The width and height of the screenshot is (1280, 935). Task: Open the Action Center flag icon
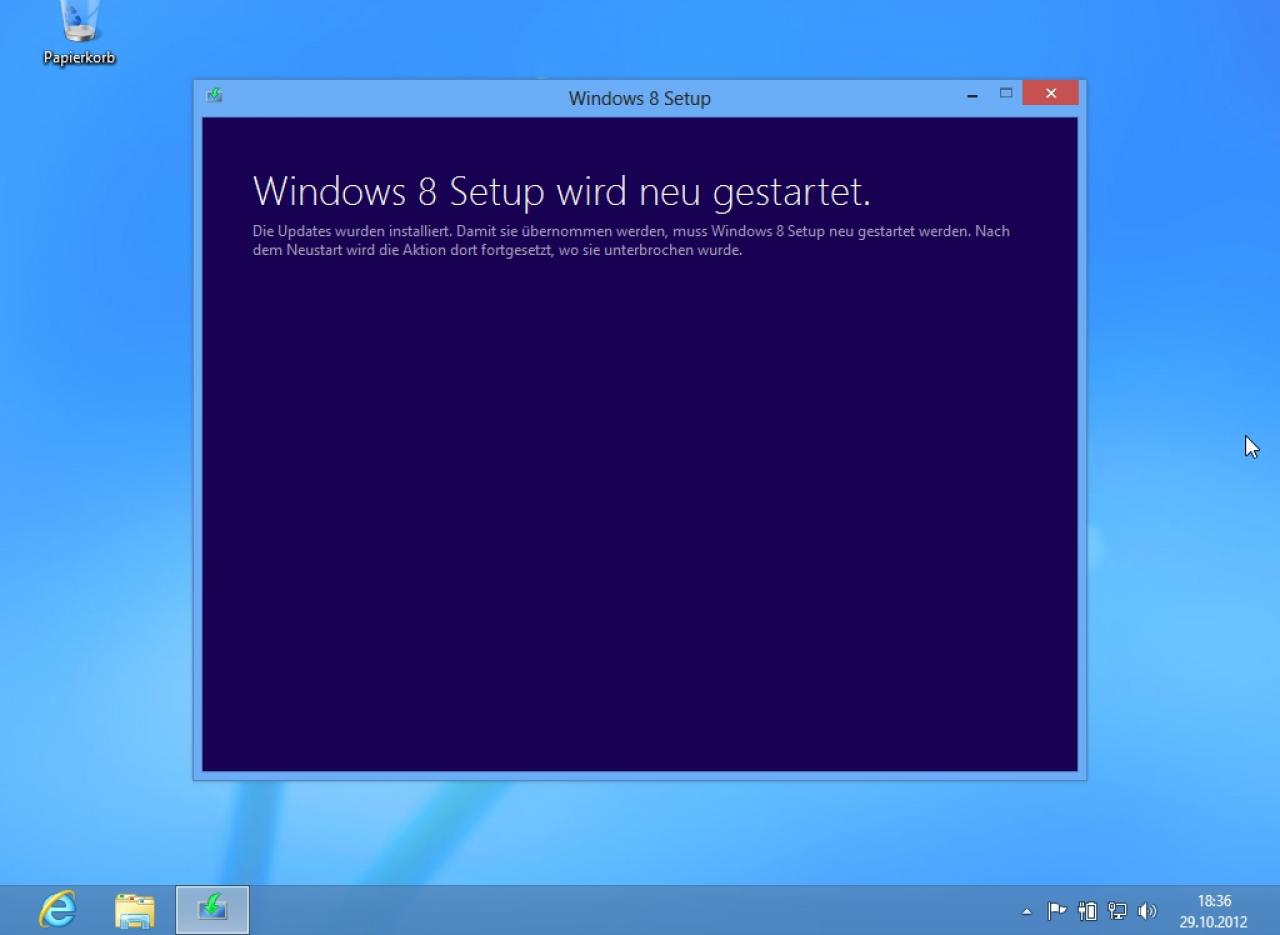click(x=1056, y=911)
